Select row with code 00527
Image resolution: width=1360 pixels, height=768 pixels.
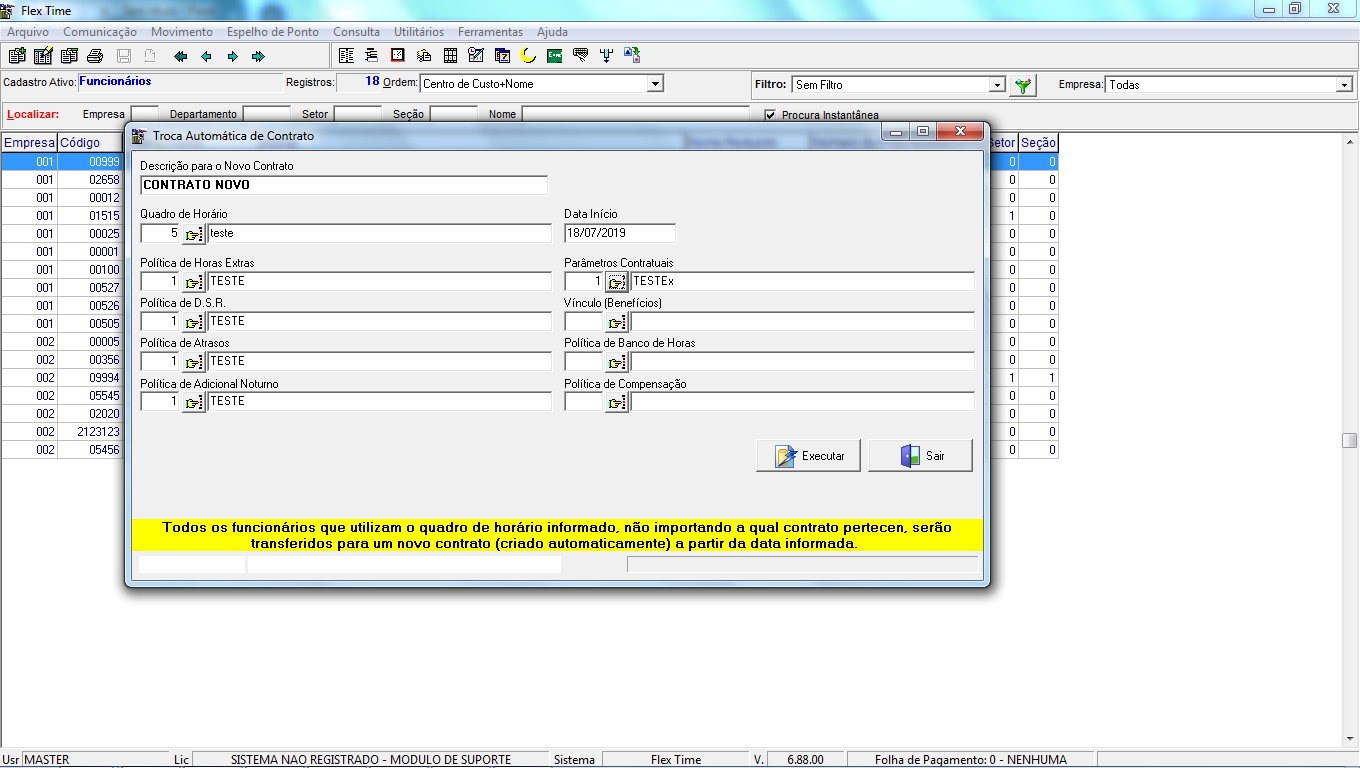(61, 288)
